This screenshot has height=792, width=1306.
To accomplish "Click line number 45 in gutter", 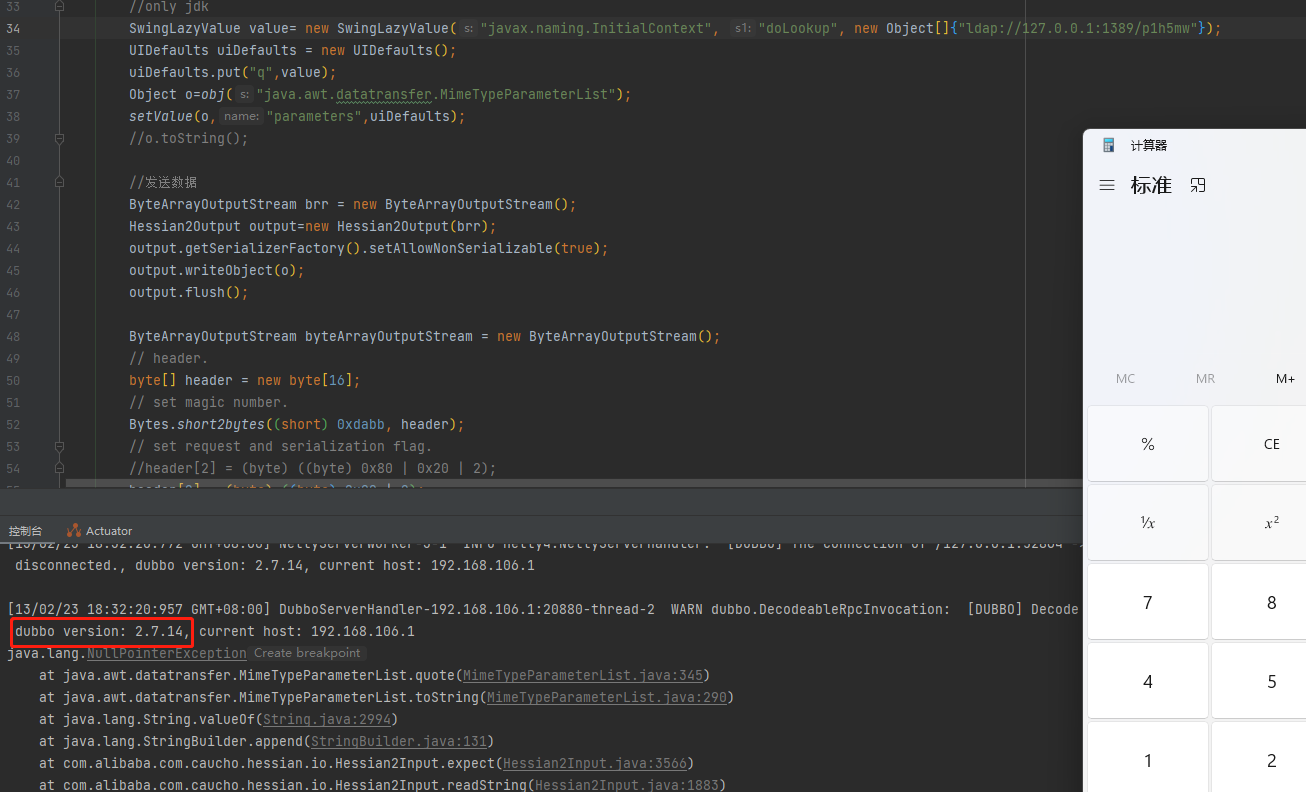I will tap(13, 270).
